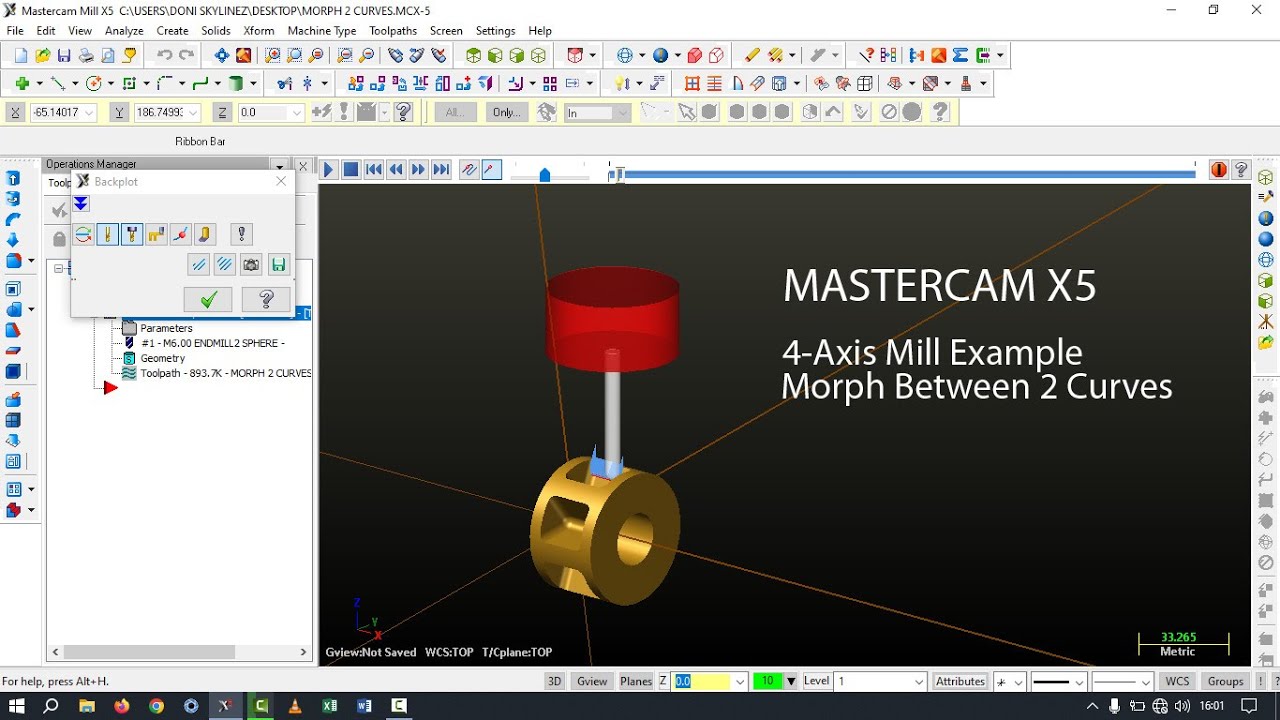Click the Attributes button in status bar
The width and height of the screenshot is (1280, 720).
coord(961,681)
